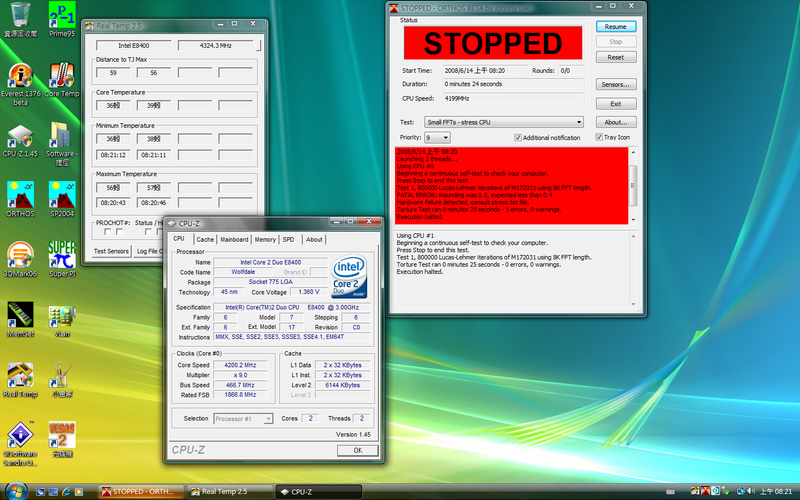Open the About tab in CPU-Z
Viewport: 800px width, 500px height.
(x=314, y=239)
